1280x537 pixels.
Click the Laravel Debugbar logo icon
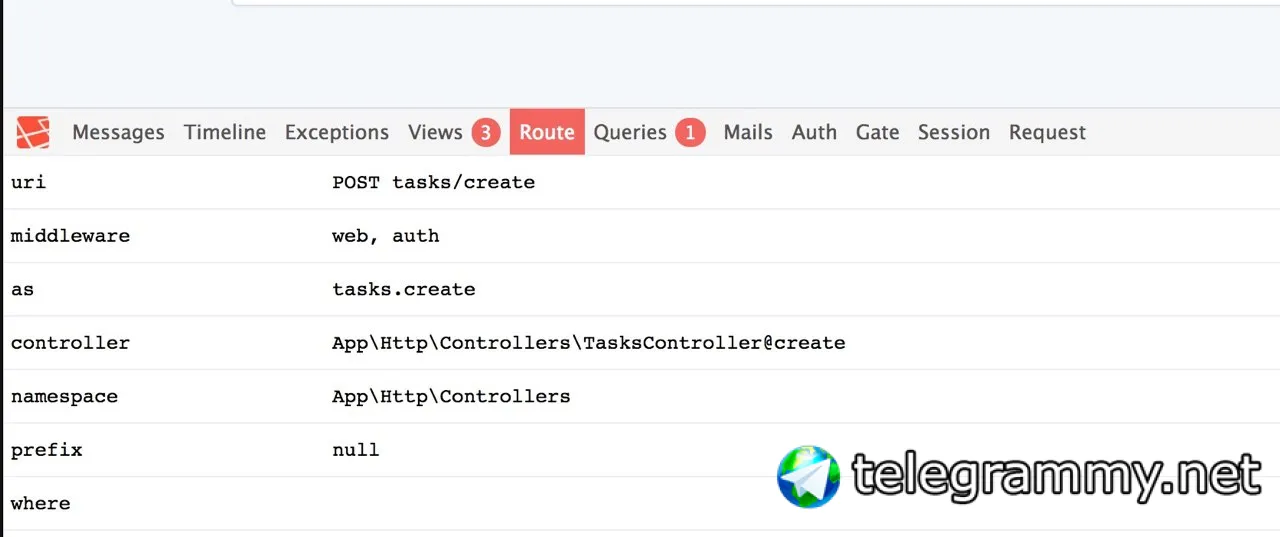(33, 132)
